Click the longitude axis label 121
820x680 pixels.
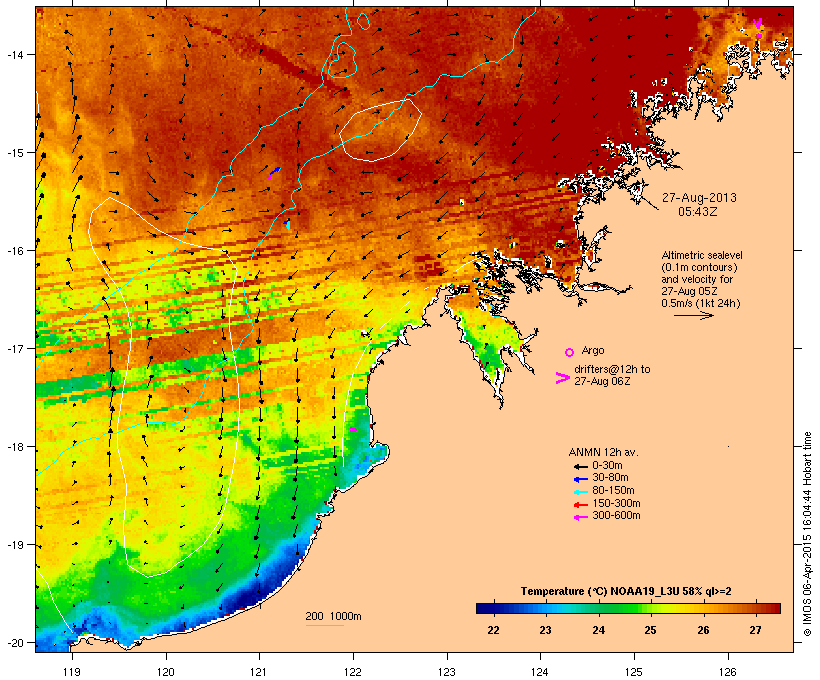259,672
